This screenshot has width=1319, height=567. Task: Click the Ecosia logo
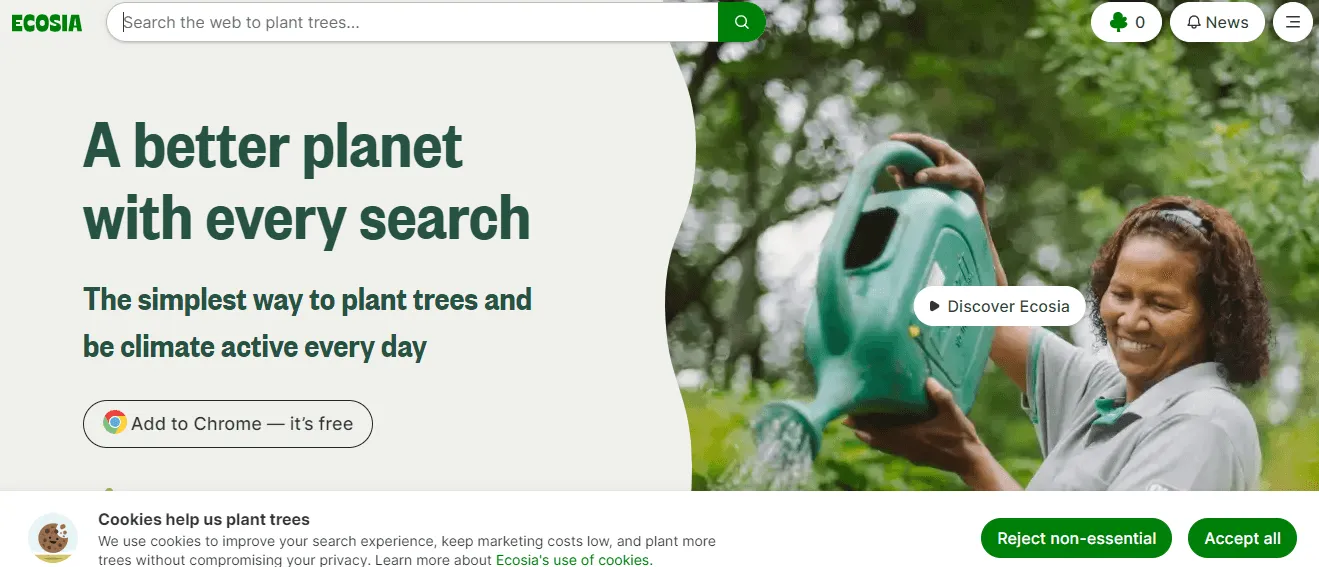point(47,22)
